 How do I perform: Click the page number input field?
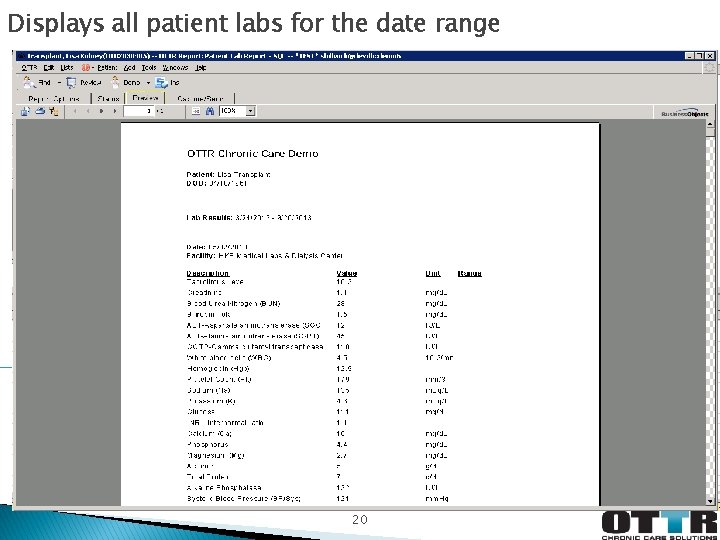(138, 111)
